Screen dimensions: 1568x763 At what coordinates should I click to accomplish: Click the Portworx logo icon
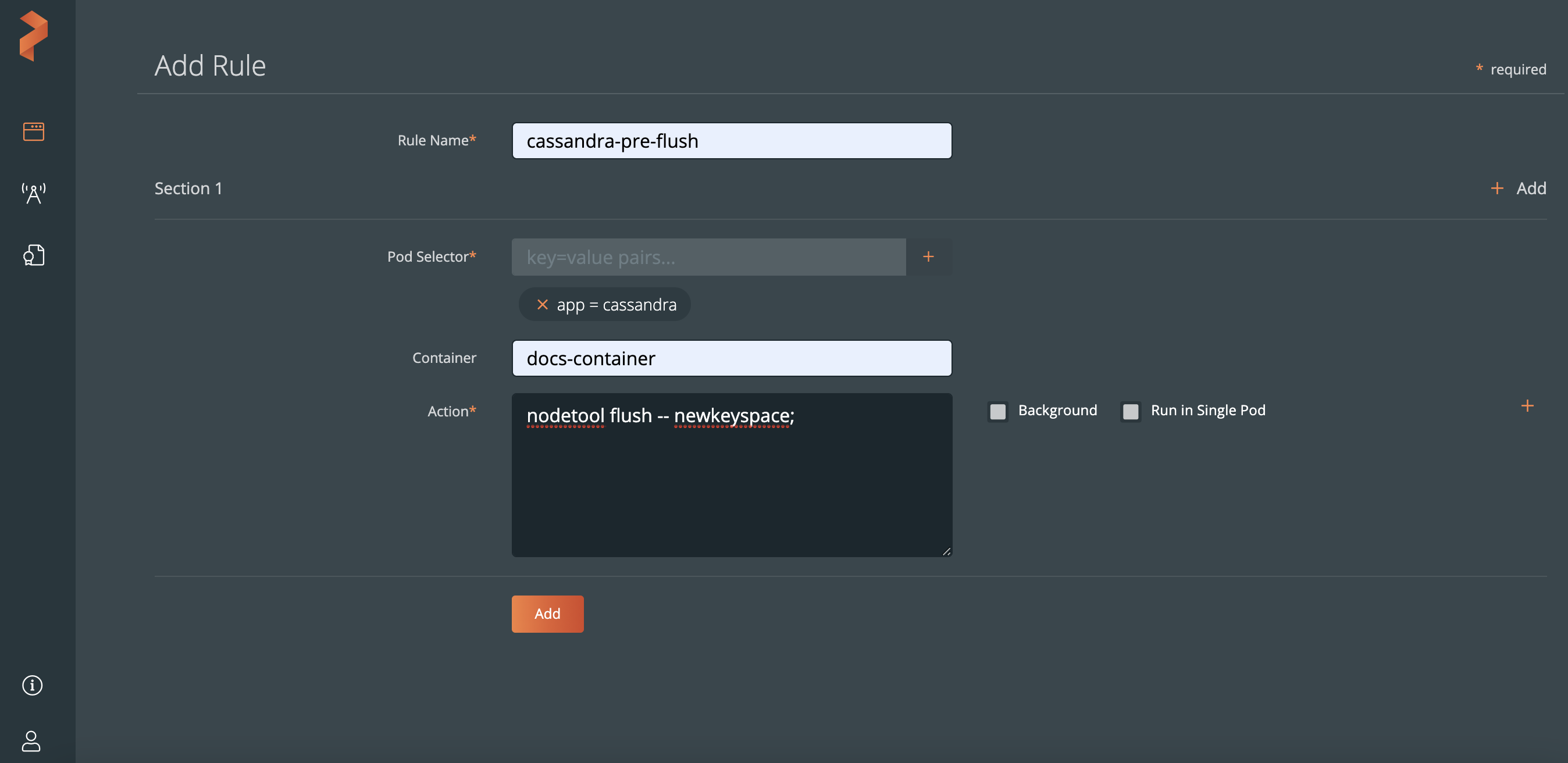(x=34, y=37)
